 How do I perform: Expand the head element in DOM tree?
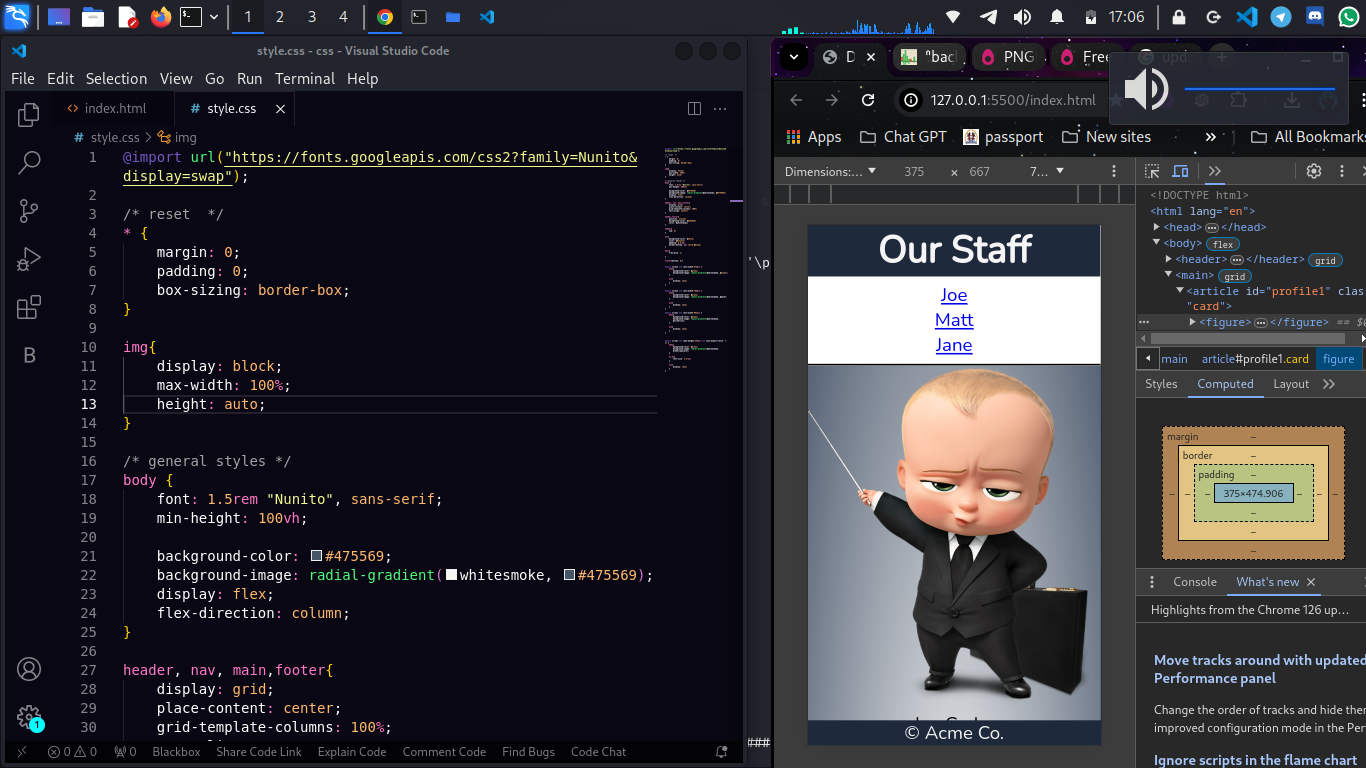(x=1157, y=228)
